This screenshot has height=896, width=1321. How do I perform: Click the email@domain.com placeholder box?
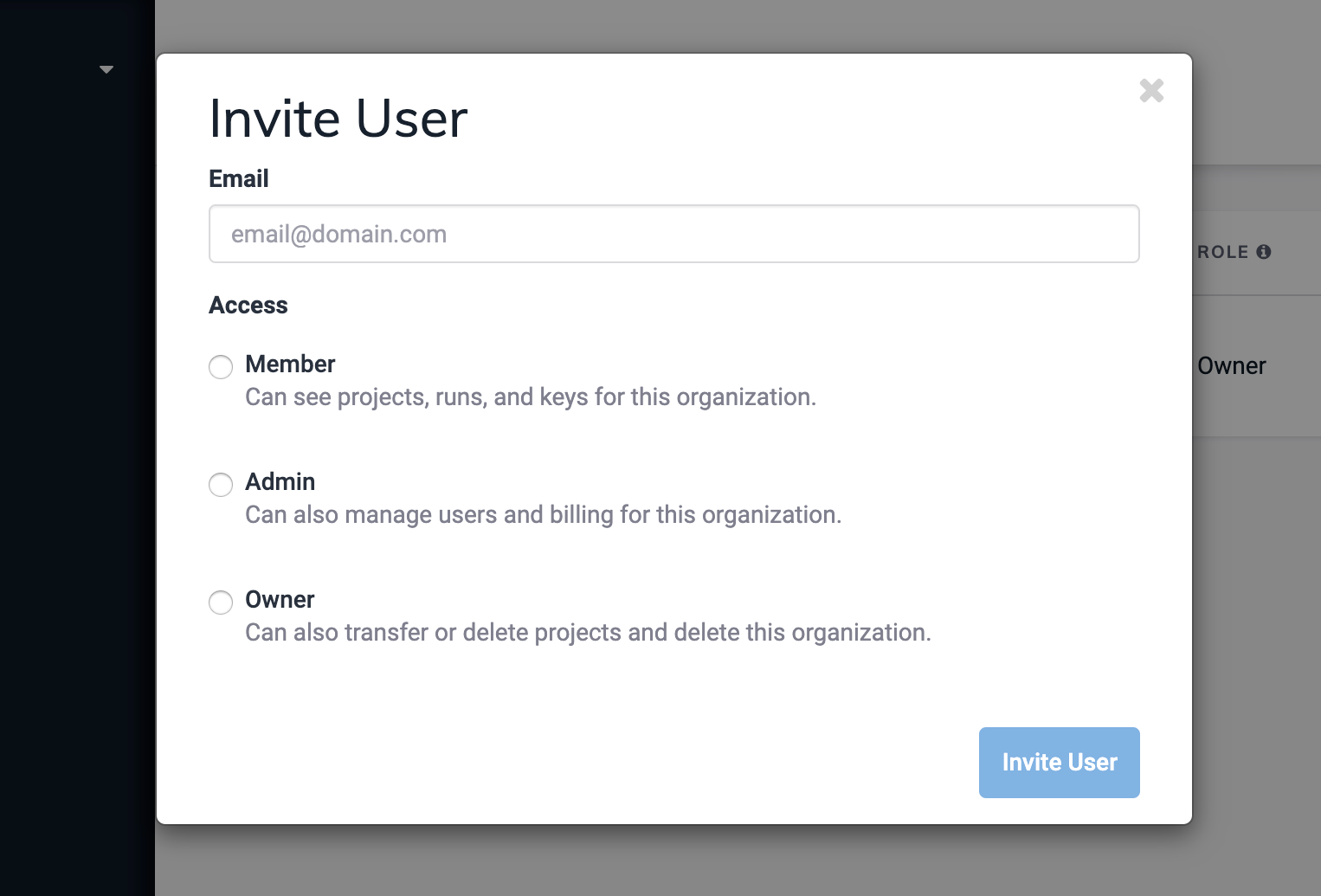coord(673,234)
